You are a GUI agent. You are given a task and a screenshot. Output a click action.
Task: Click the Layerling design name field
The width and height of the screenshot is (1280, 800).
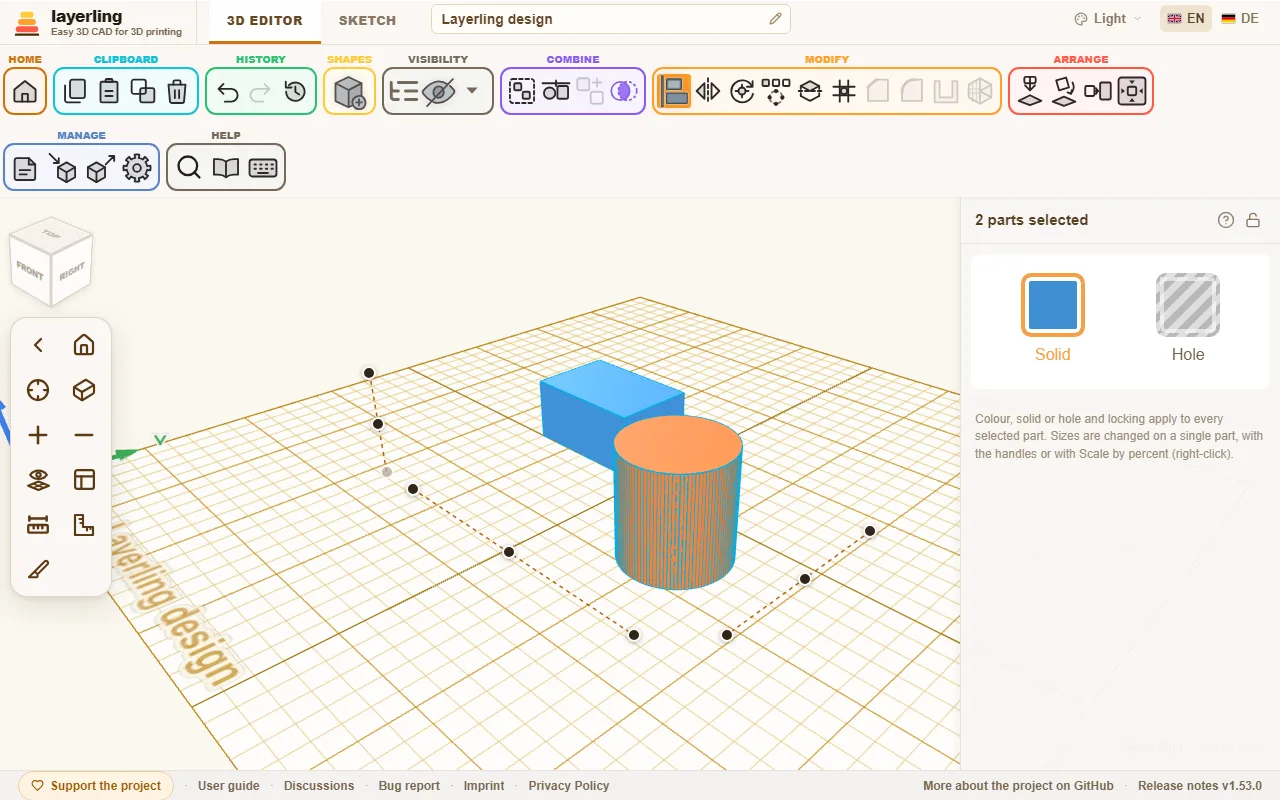click(x=610, y=19)
